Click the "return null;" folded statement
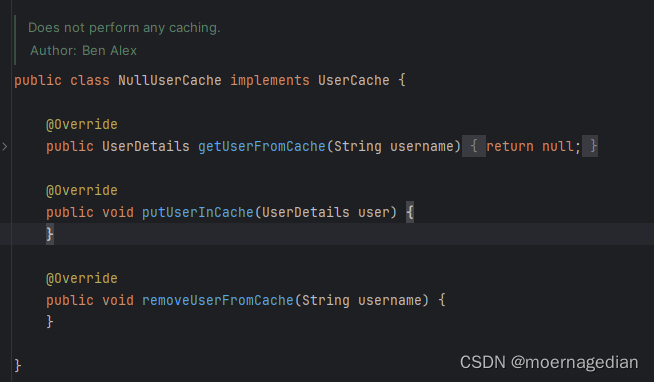Image resolution: width=654 pixels, height=382 pixels. click(x=533, y=146)
